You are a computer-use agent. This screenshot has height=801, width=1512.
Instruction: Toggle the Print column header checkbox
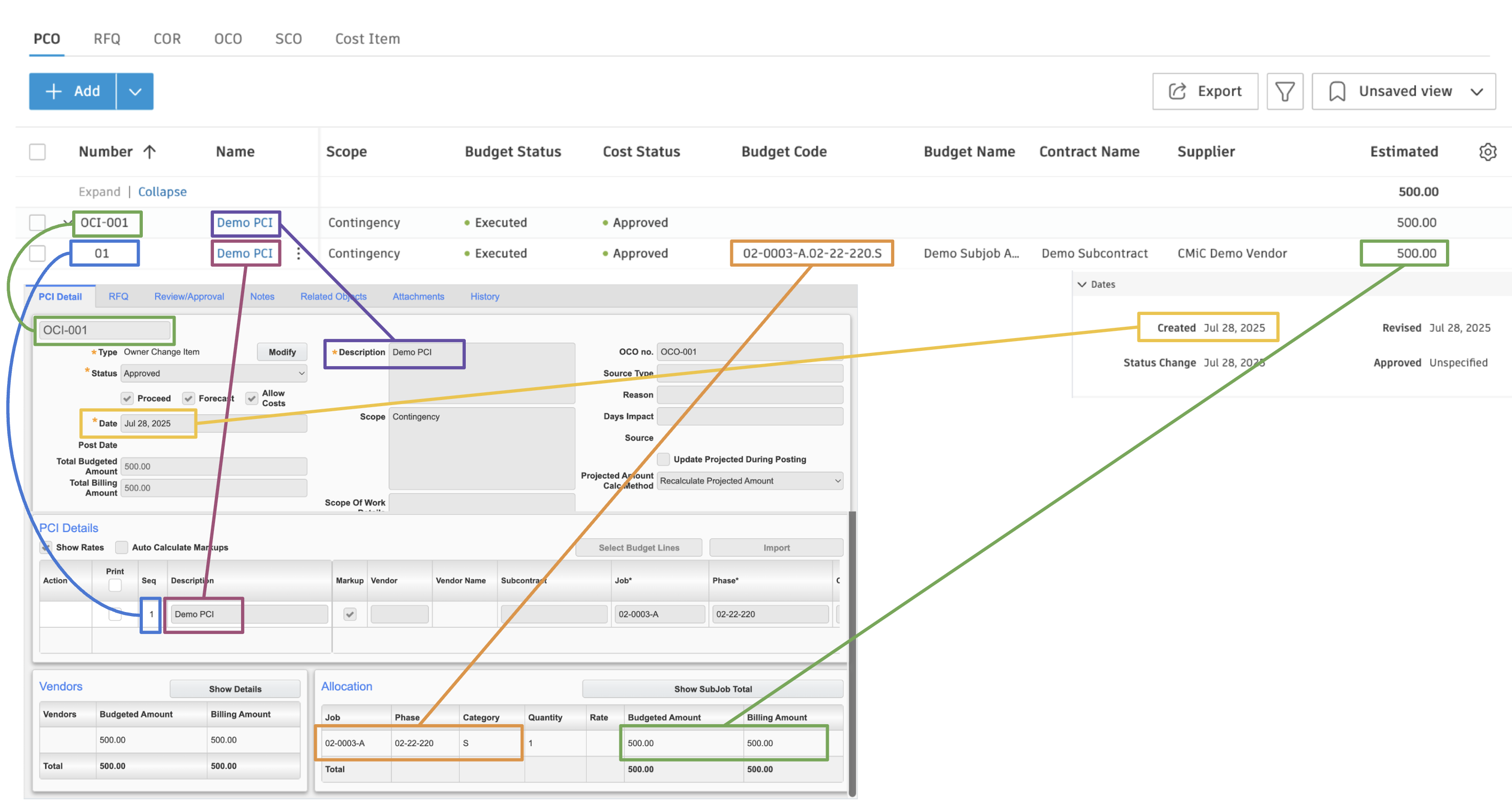[x=115, y=585]
